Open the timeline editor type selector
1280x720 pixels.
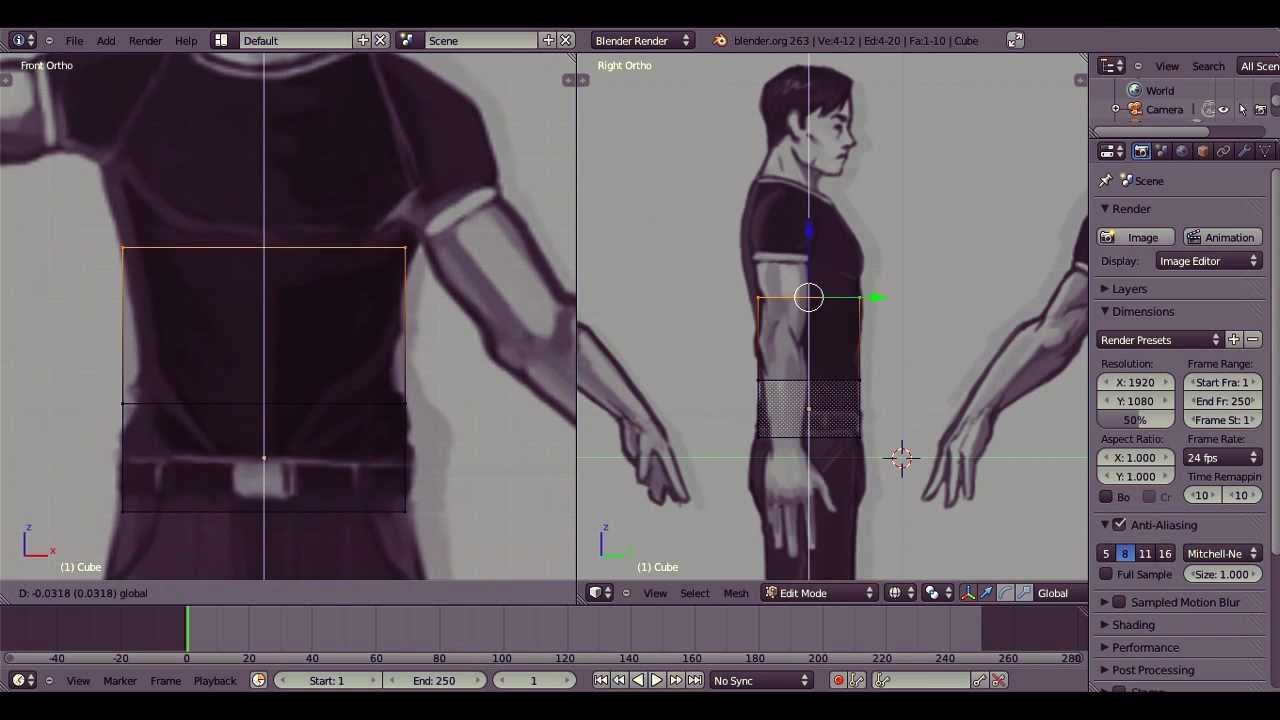22,681
